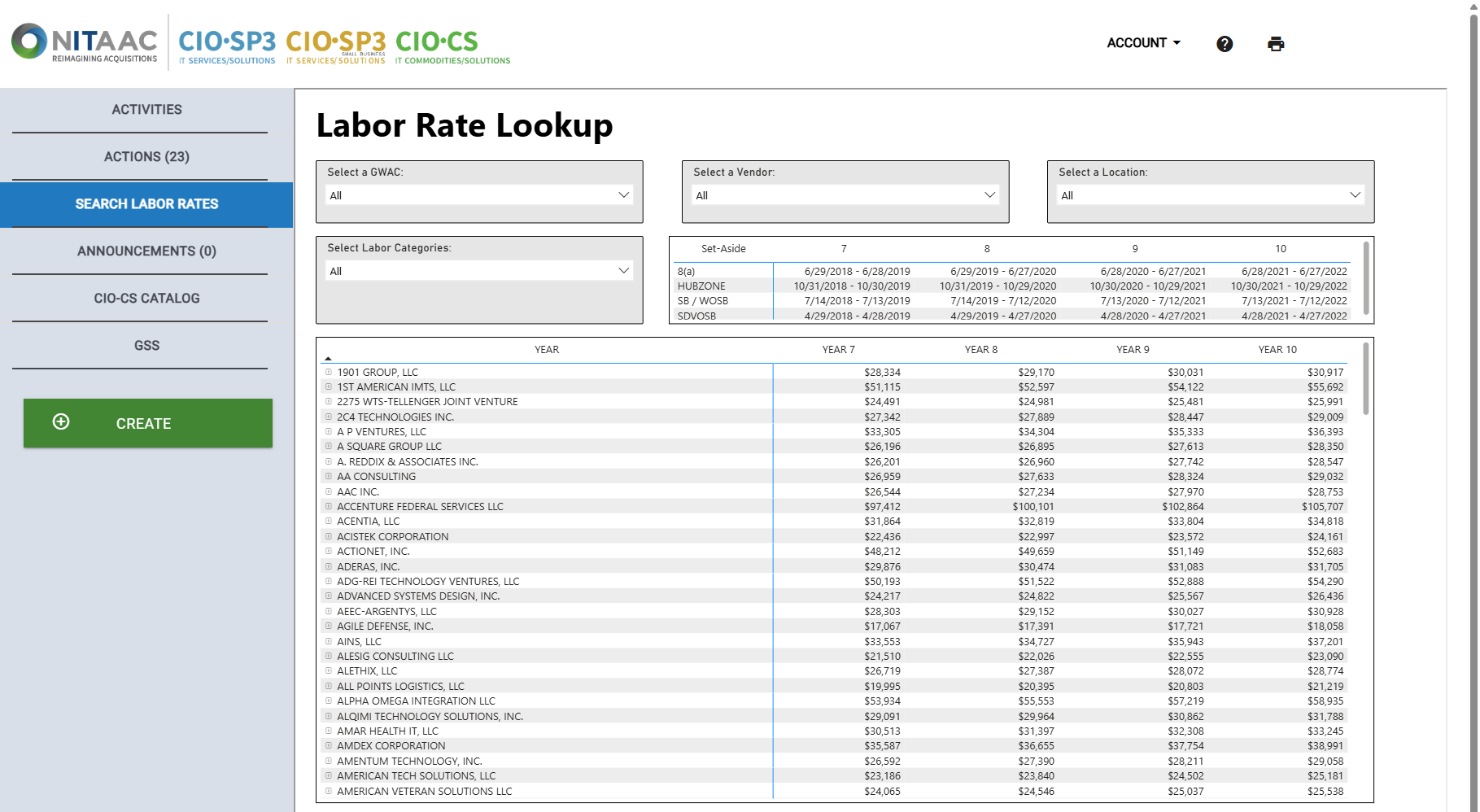Click the green Create button
Viewport: 1480px width, 812px height.
tap(147, 422)
